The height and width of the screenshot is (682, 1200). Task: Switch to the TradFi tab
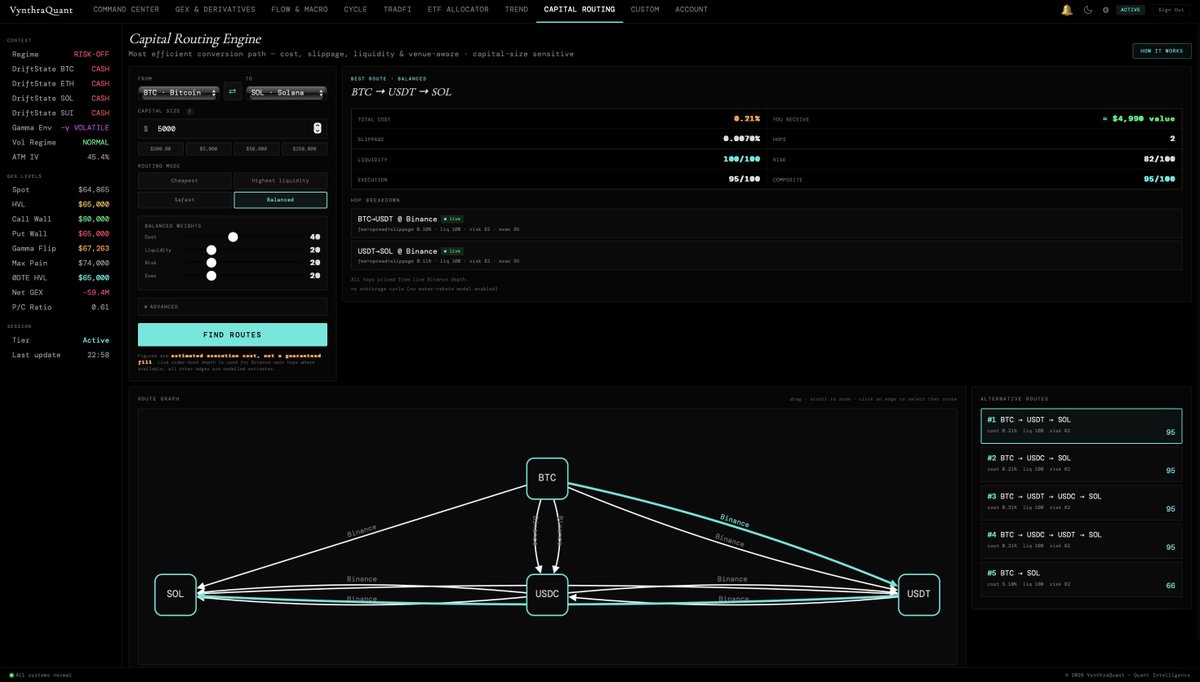coord(396,9)
